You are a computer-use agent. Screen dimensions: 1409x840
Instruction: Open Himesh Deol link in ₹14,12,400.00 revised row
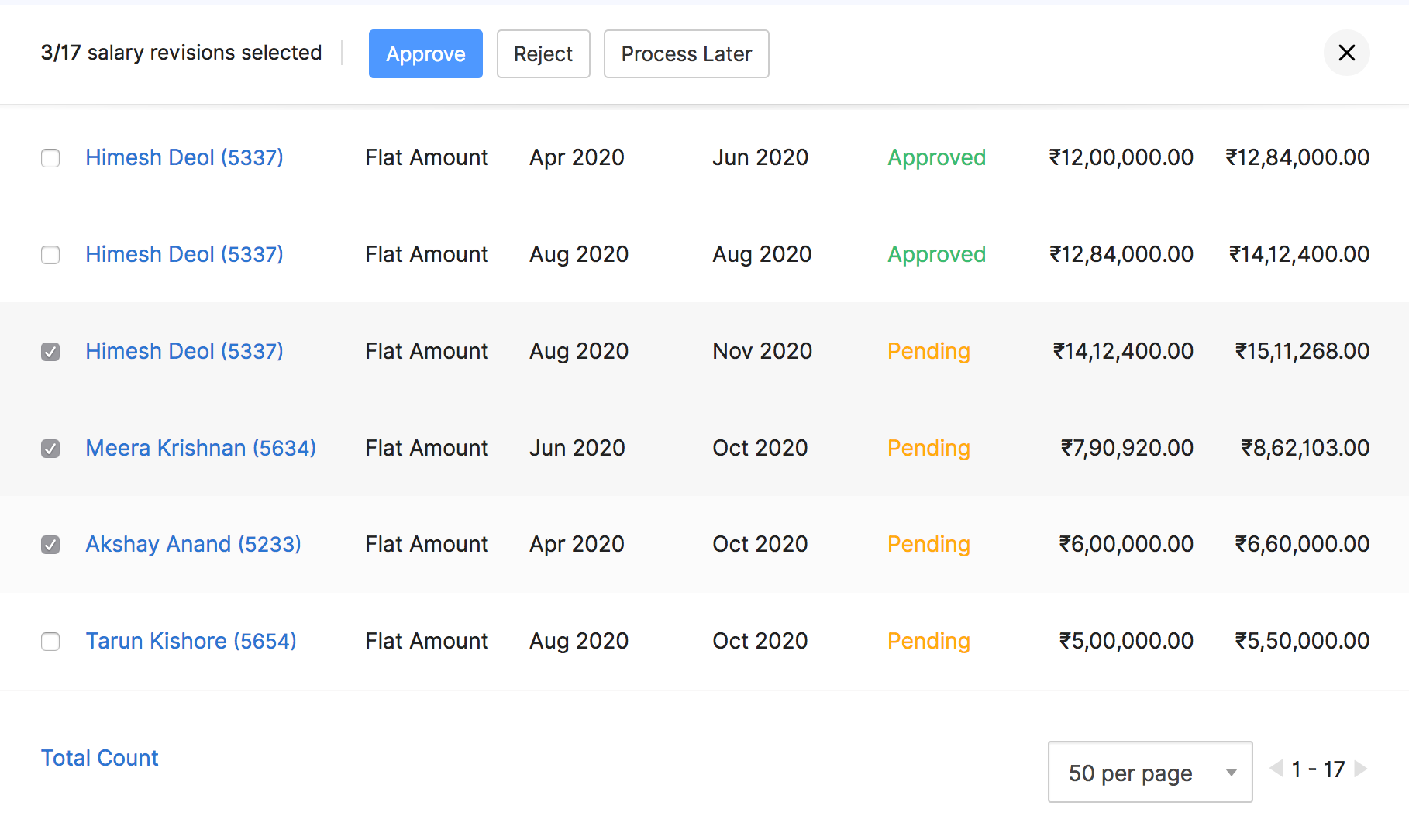click(x=184, y=254)
